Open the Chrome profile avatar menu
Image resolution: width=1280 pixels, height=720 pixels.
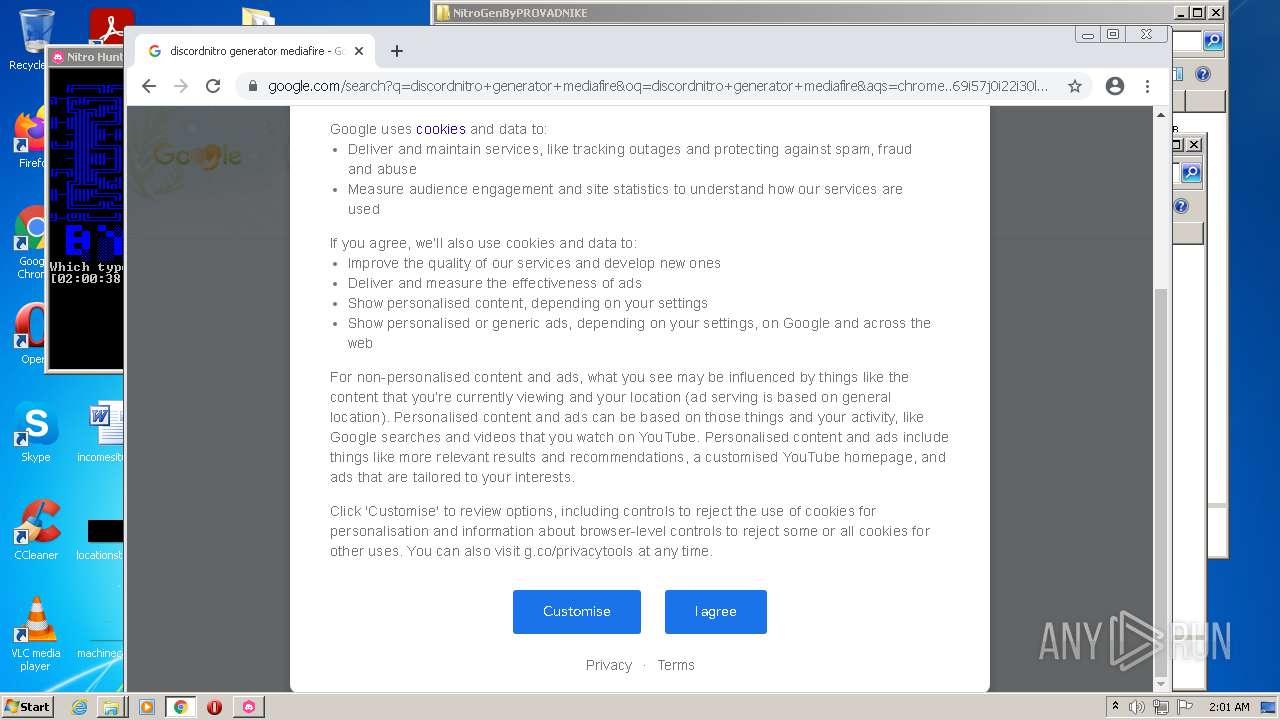[x=1115, y=86]
